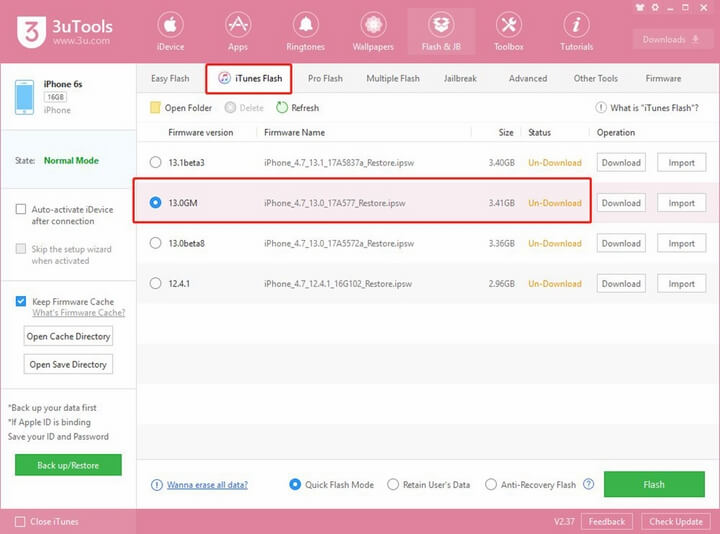
Task: Open the iDevice section
Action: tap(170, 32)
